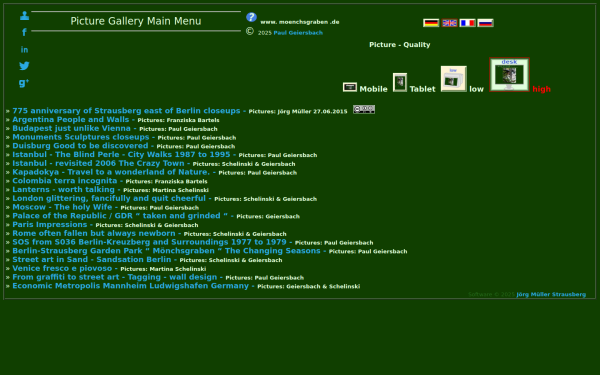Viewport: 600px width, 375px height.
Task: Open Paris Impressions gallery
Action: pyautogui.click(x=50, y=225)
